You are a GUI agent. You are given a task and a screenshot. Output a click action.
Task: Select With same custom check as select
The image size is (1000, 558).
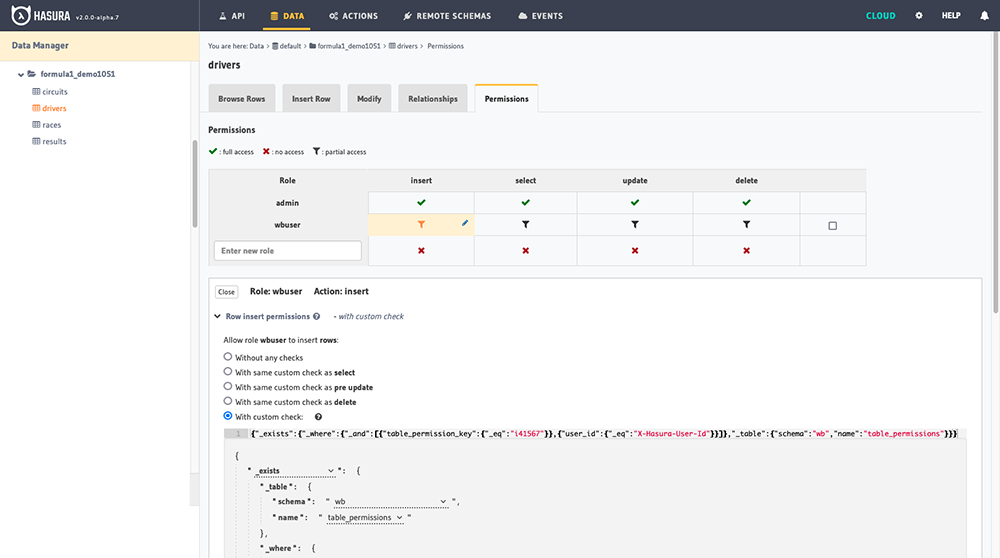(x=228, y=372)
